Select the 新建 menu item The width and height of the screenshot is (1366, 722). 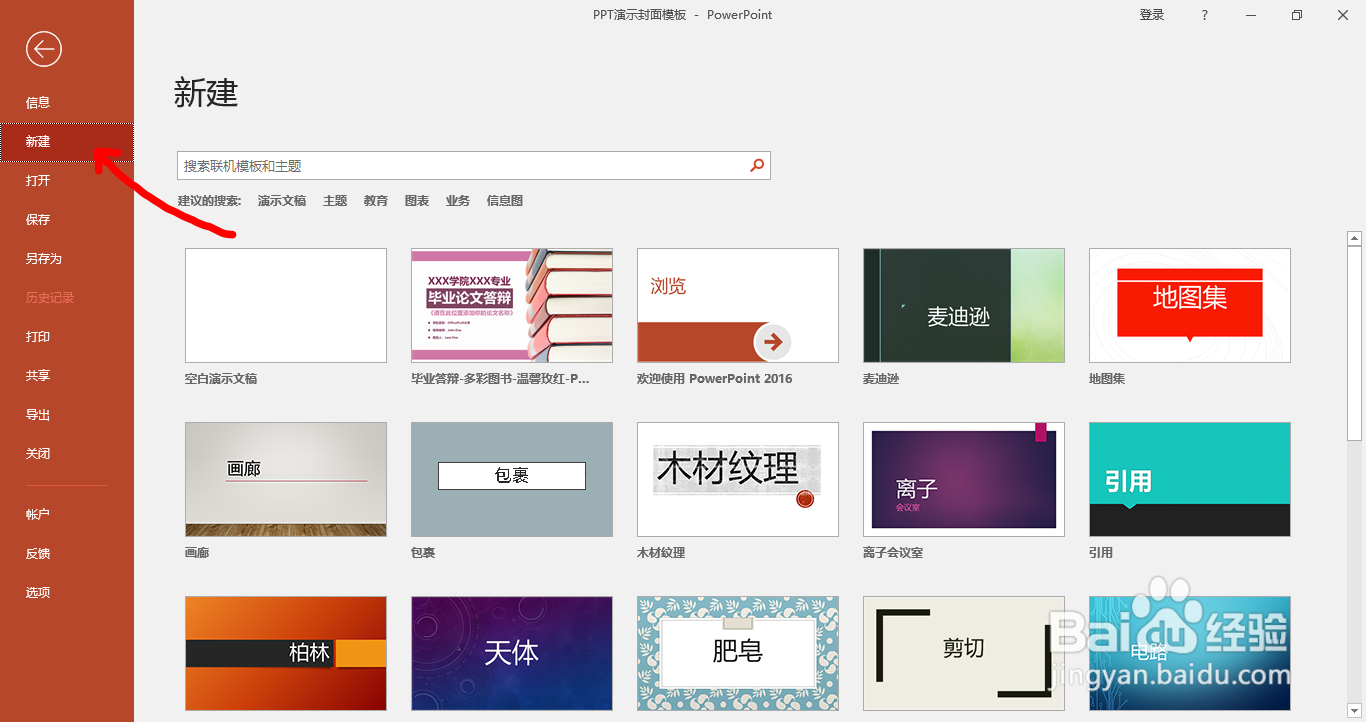tap(66, 141)
